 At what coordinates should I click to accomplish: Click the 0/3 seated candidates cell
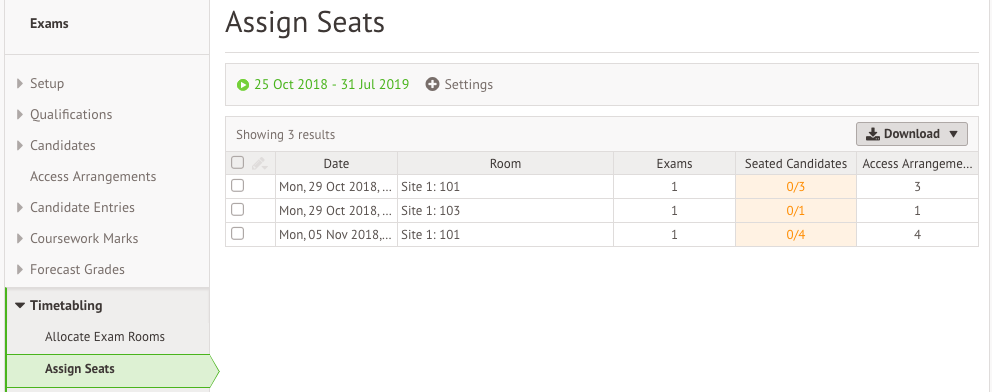[x=796, y=187]
